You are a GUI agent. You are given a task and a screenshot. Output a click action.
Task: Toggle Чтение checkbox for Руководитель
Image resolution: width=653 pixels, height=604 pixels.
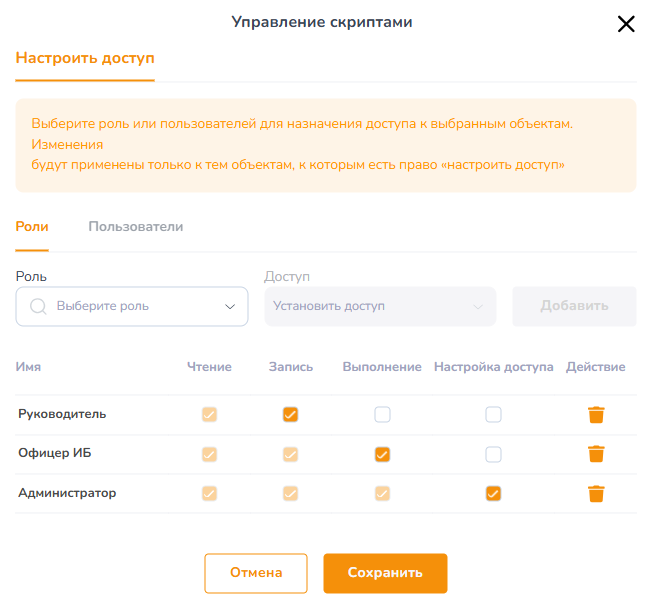click(209, 414)
